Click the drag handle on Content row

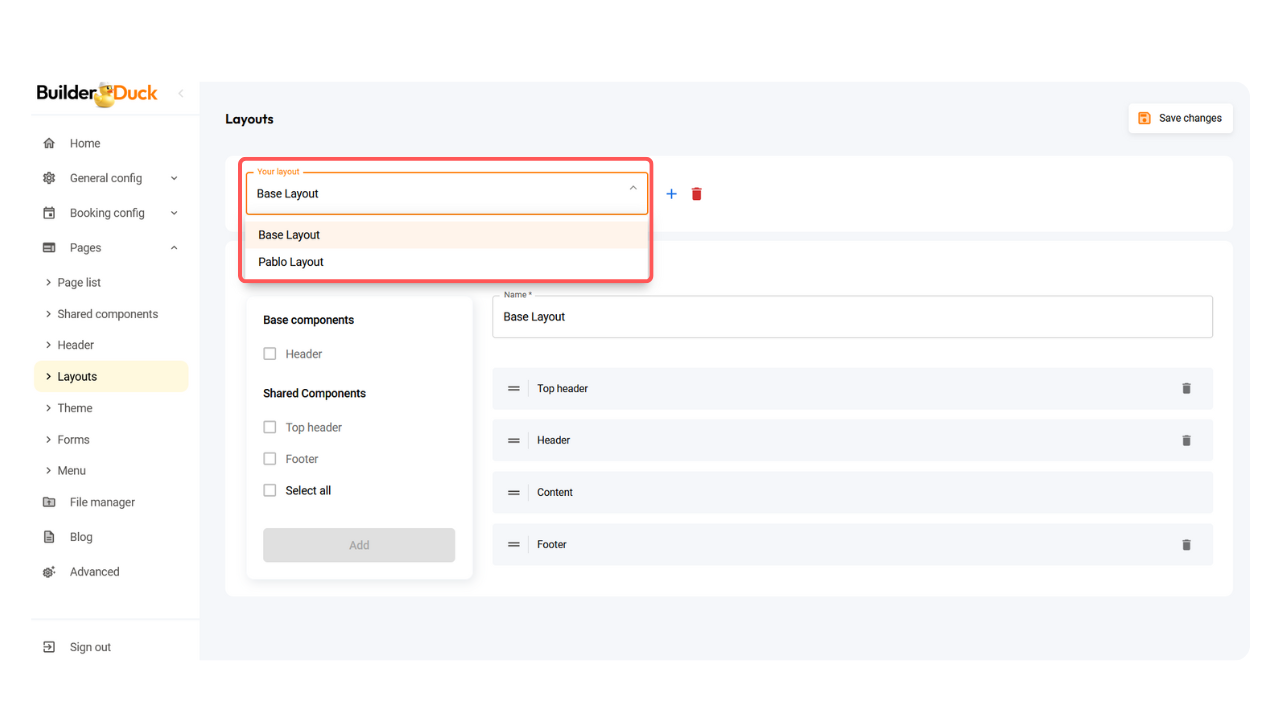click(x=514, y=493)
